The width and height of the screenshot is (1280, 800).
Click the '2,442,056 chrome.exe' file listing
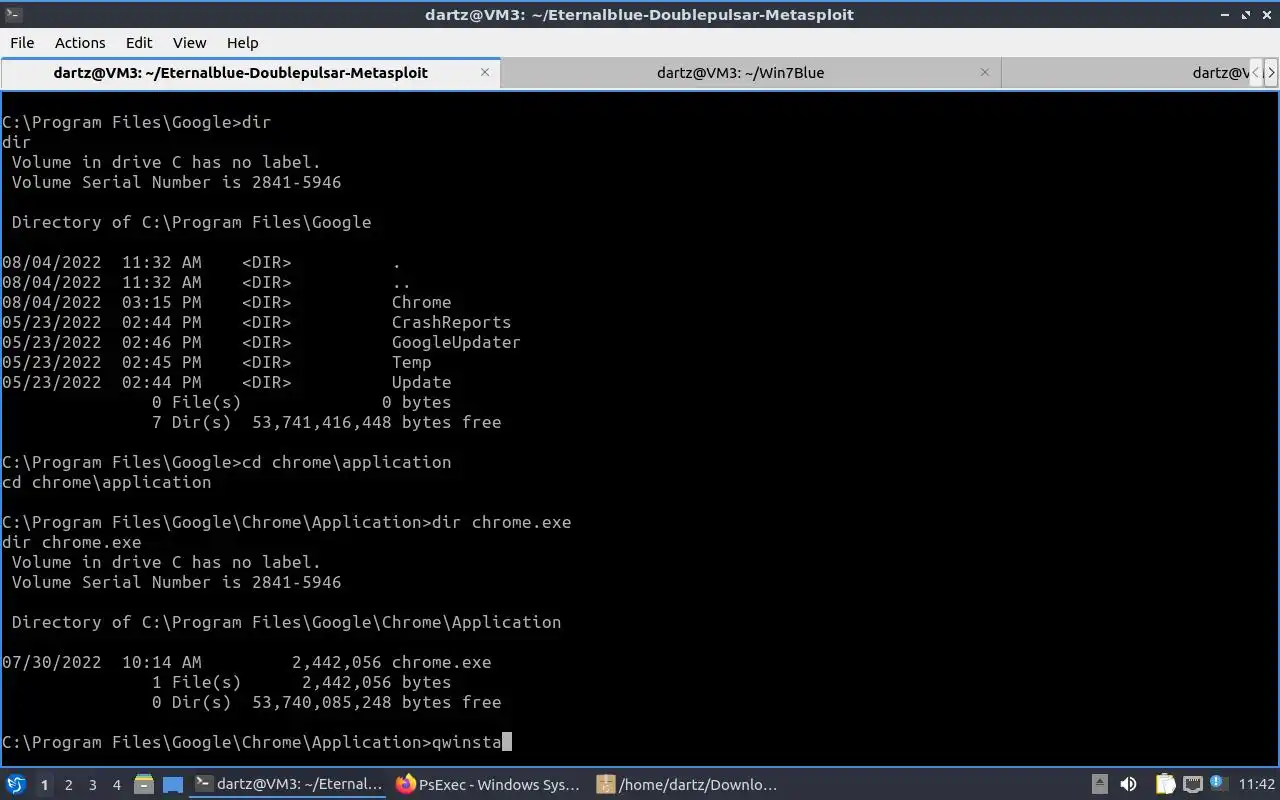391,662
